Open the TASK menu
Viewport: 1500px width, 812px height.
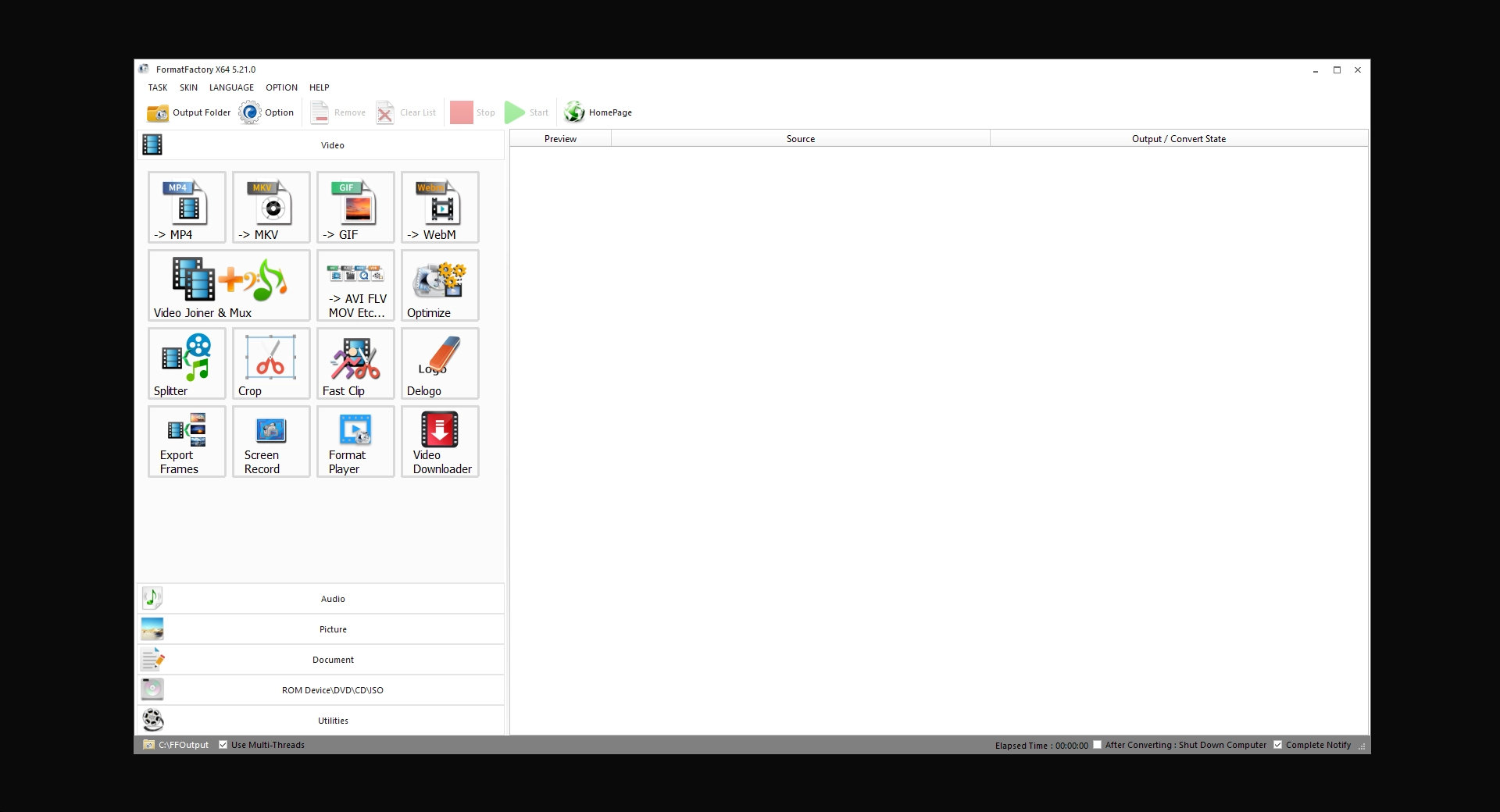158,87
